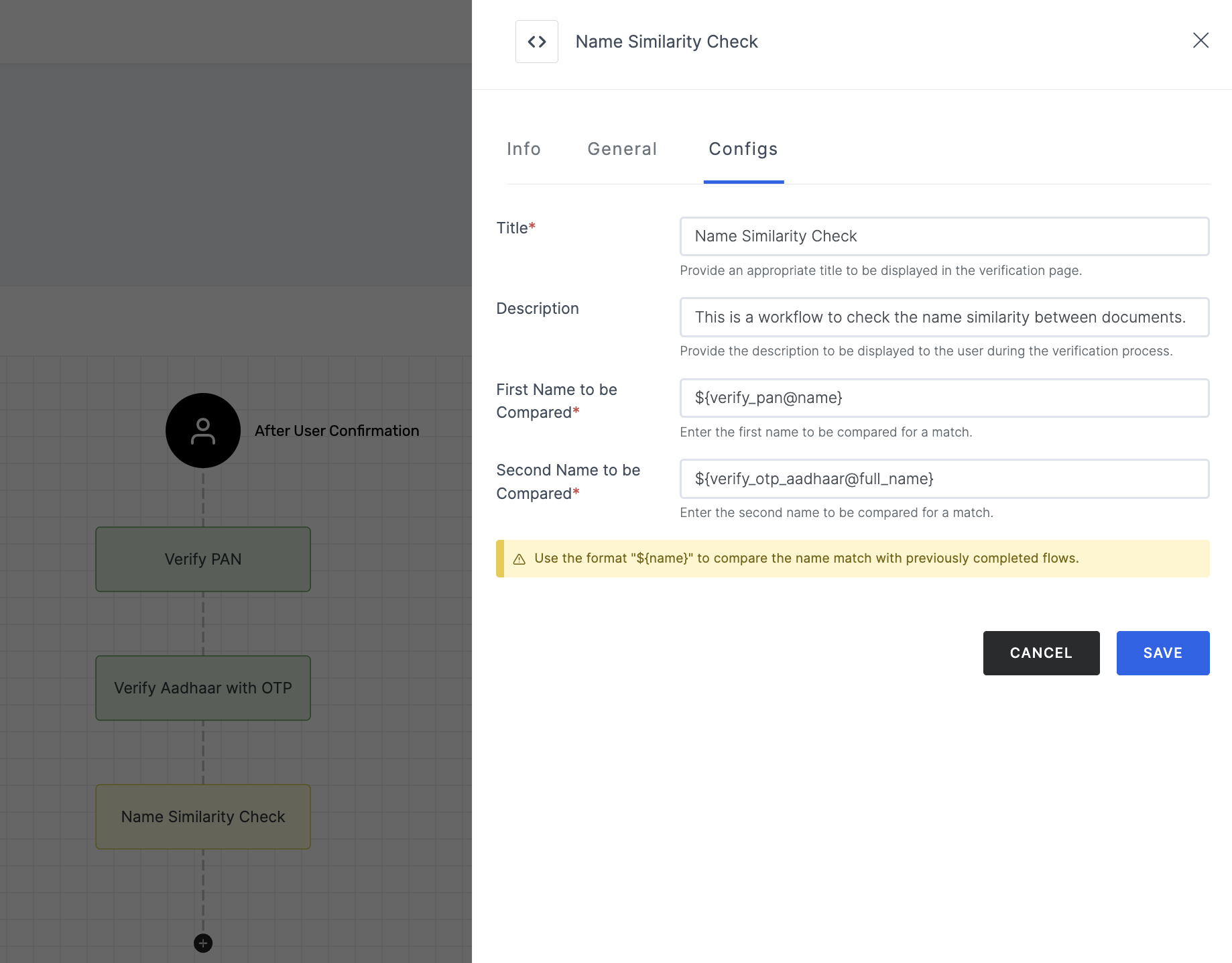Save the configuration with SAVE button
Screen dimensions: 1232x963
click(x=1163, y=653)
